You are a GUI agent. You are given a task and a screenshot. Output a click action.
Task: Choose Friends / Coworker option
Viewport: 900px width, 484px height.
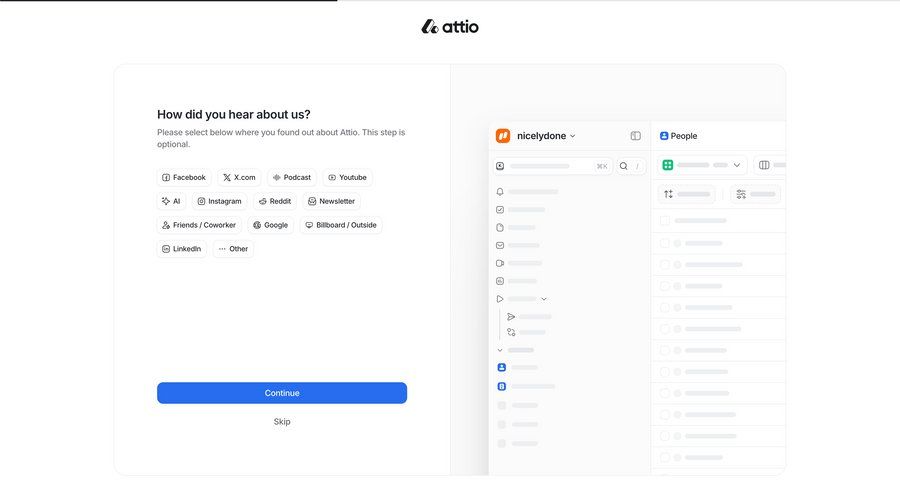[199, 225]
